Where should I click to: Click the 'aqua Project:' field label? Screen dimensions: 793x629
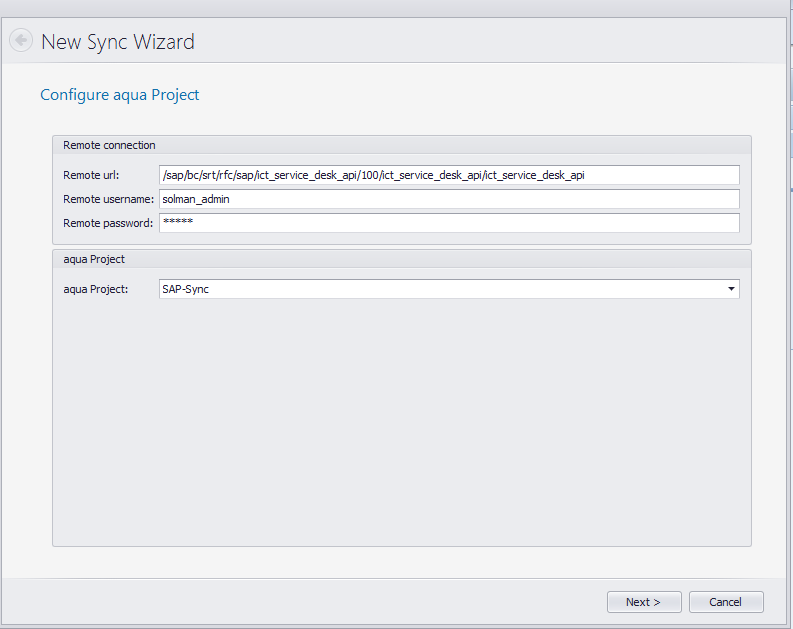pos(95,290)
